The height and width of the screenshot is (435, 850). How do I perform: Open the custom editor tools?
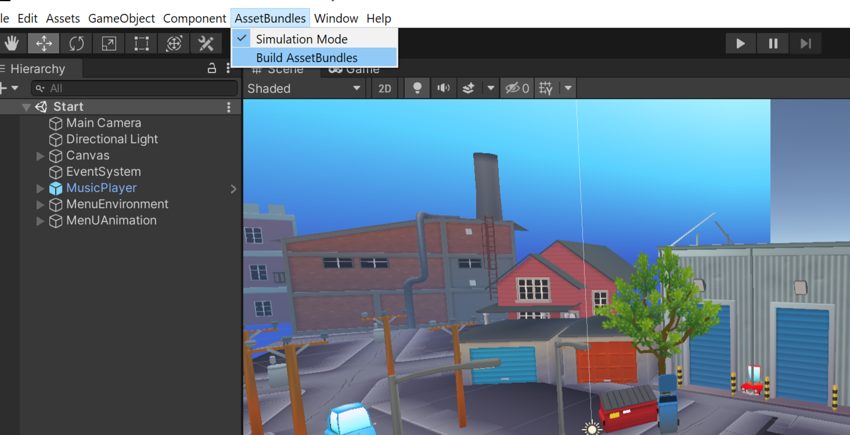click(x=206, y=43)
